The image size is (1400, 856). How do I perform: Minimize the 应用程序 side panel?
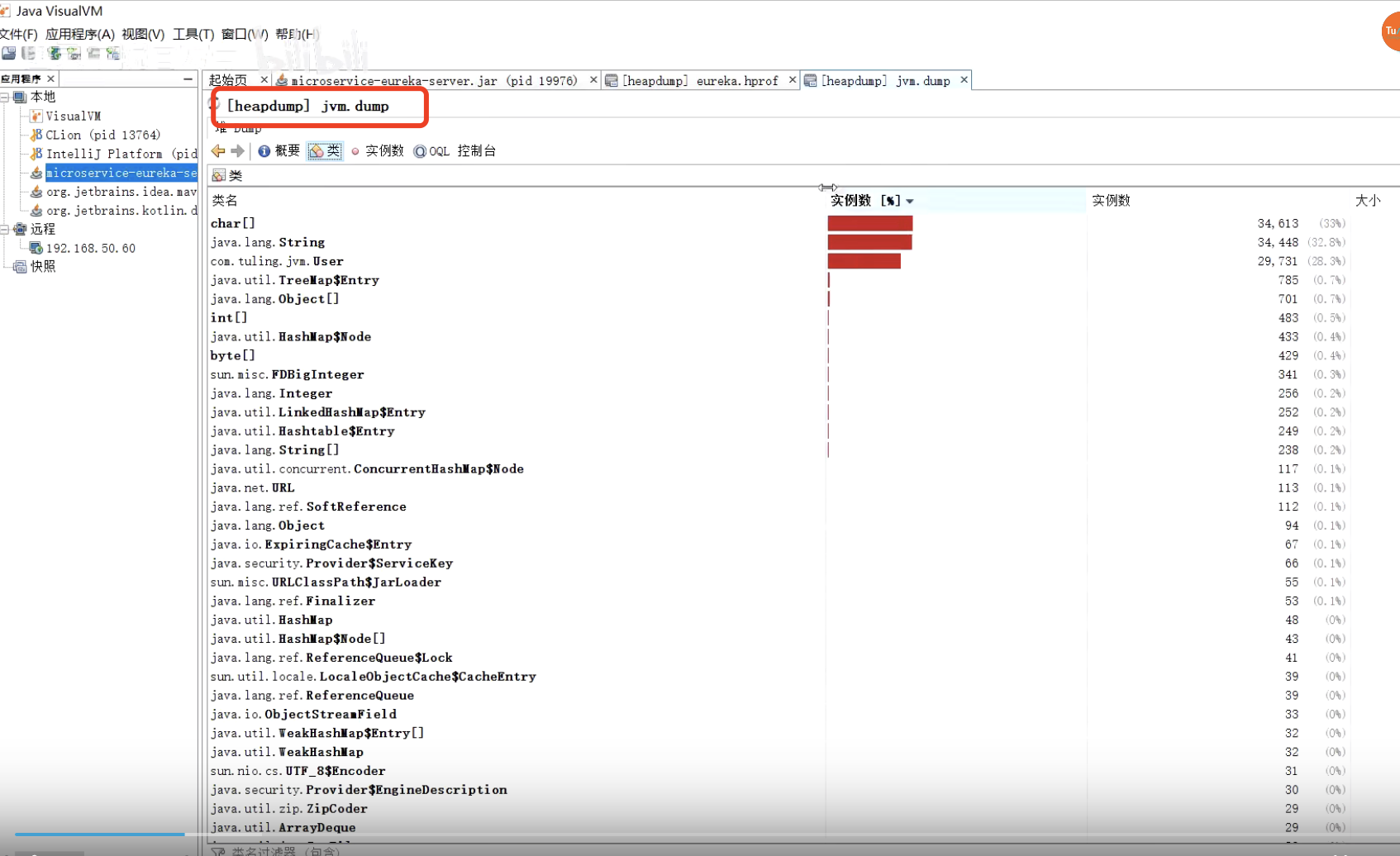coord(188,78)
